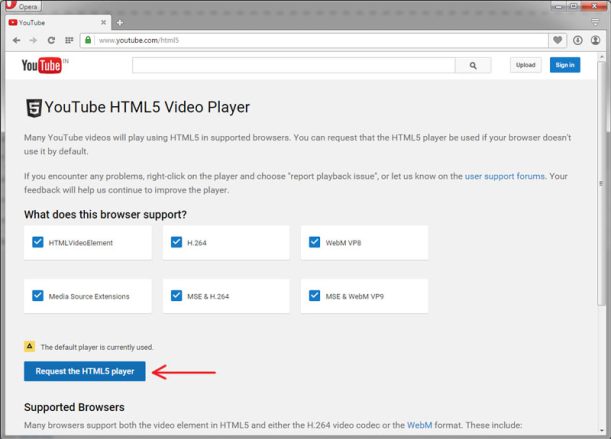Click Request the HTML5 player button
611x439 pixels.
85,371
